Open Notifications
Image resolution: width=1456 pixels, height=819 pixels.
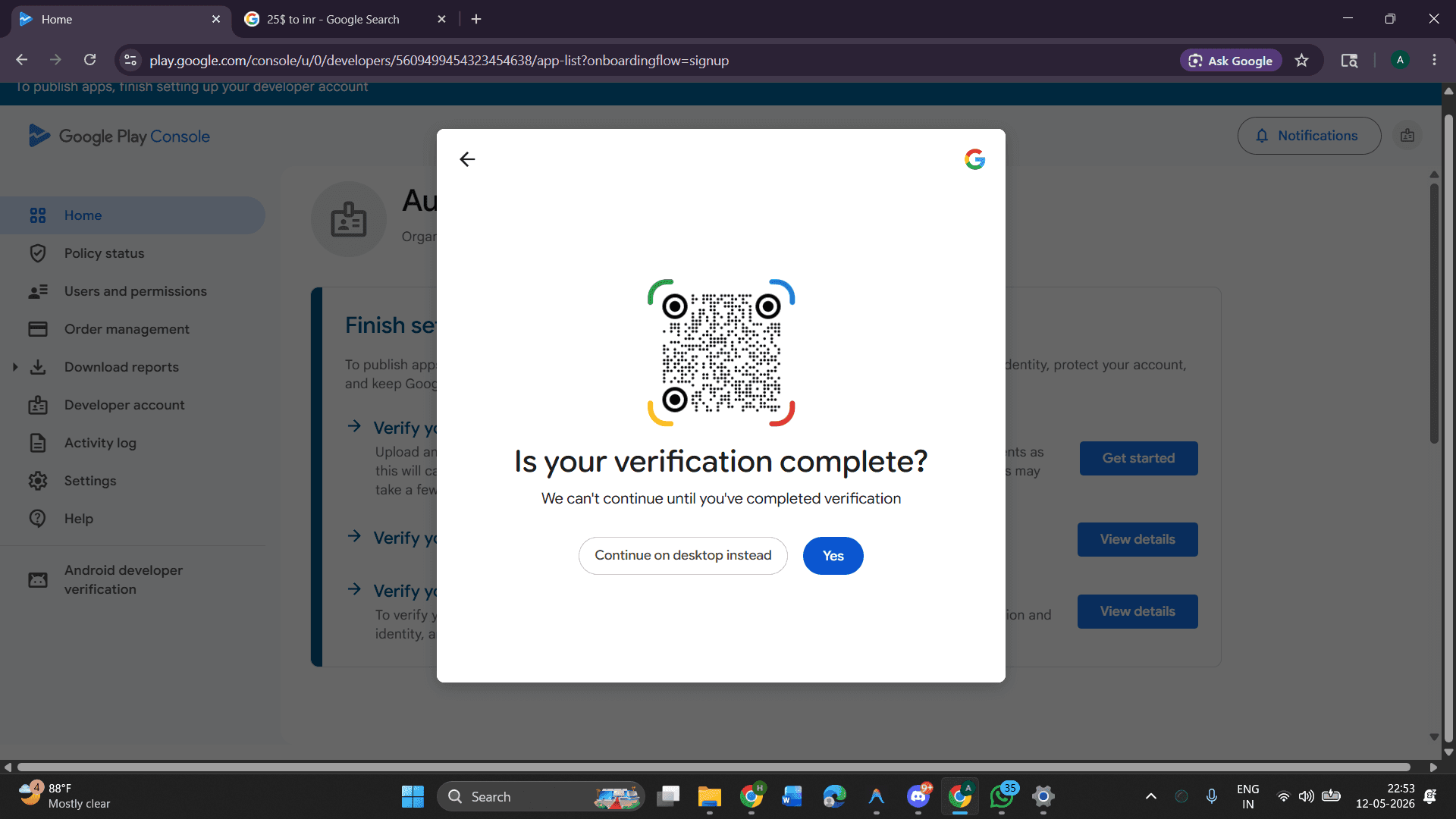click(x=1309, y=136)
